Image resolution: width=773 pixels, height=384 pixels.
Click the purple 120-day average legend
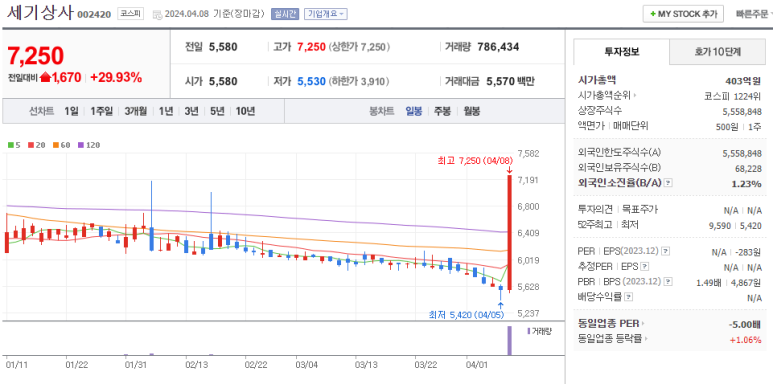point(89,145)
